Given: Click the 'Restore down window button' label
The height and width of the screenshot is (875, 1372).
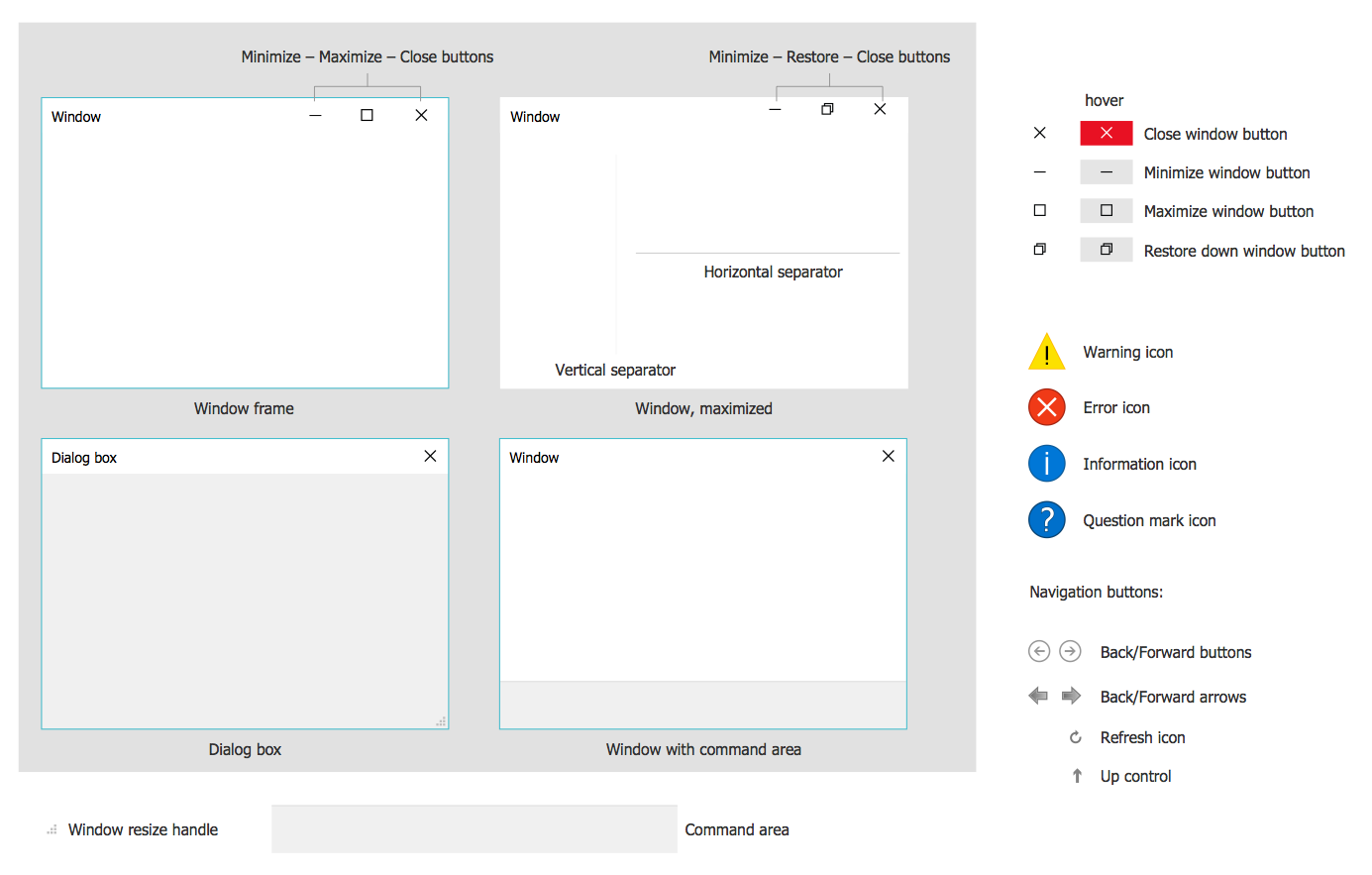Looking at the screenshot, I should [x=1244, y=251].
